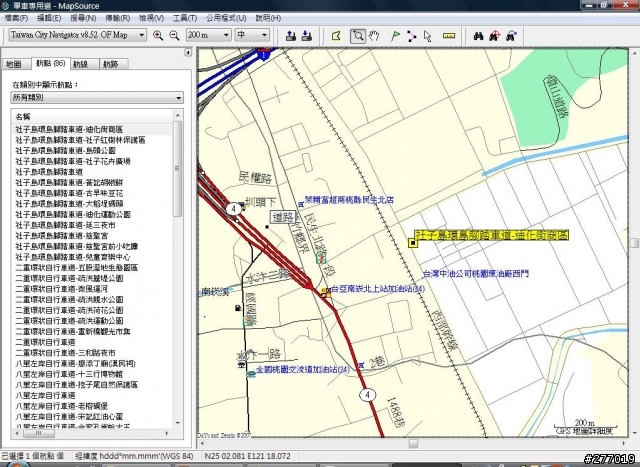640x467 pixels.
Task: Click the 全國桃園交流道加油站 map label
Action: (x=302, y=369)
